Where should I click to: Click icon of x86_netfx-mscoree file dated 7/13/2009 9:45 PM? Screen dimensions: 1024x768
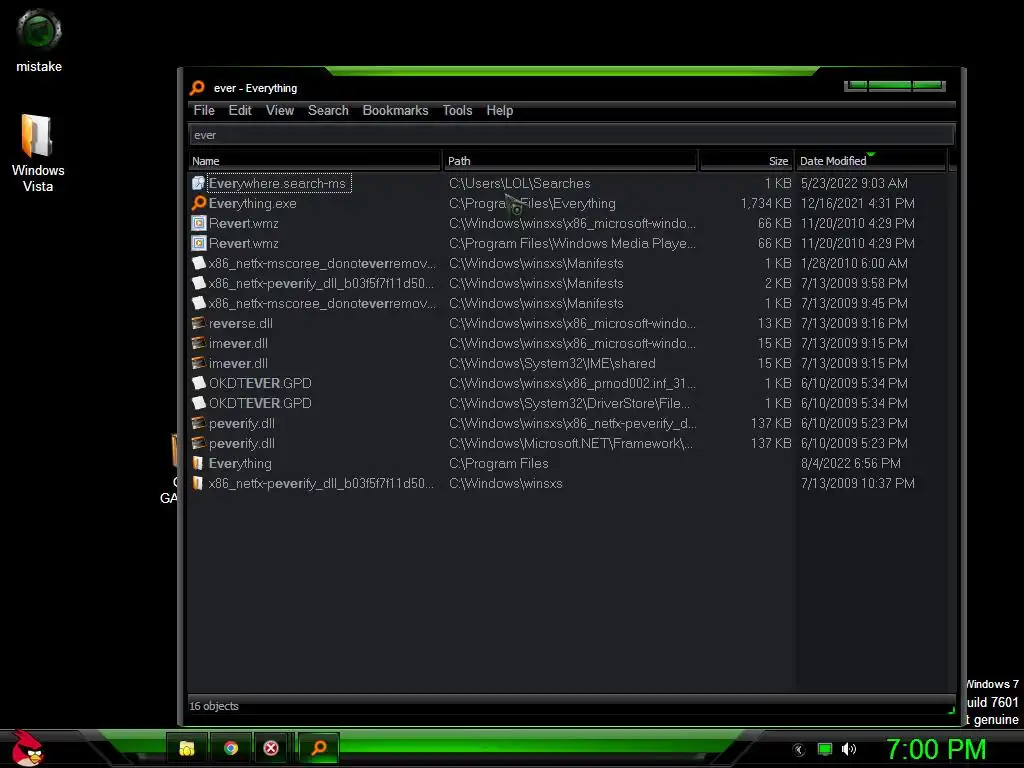tap(199, 303)
